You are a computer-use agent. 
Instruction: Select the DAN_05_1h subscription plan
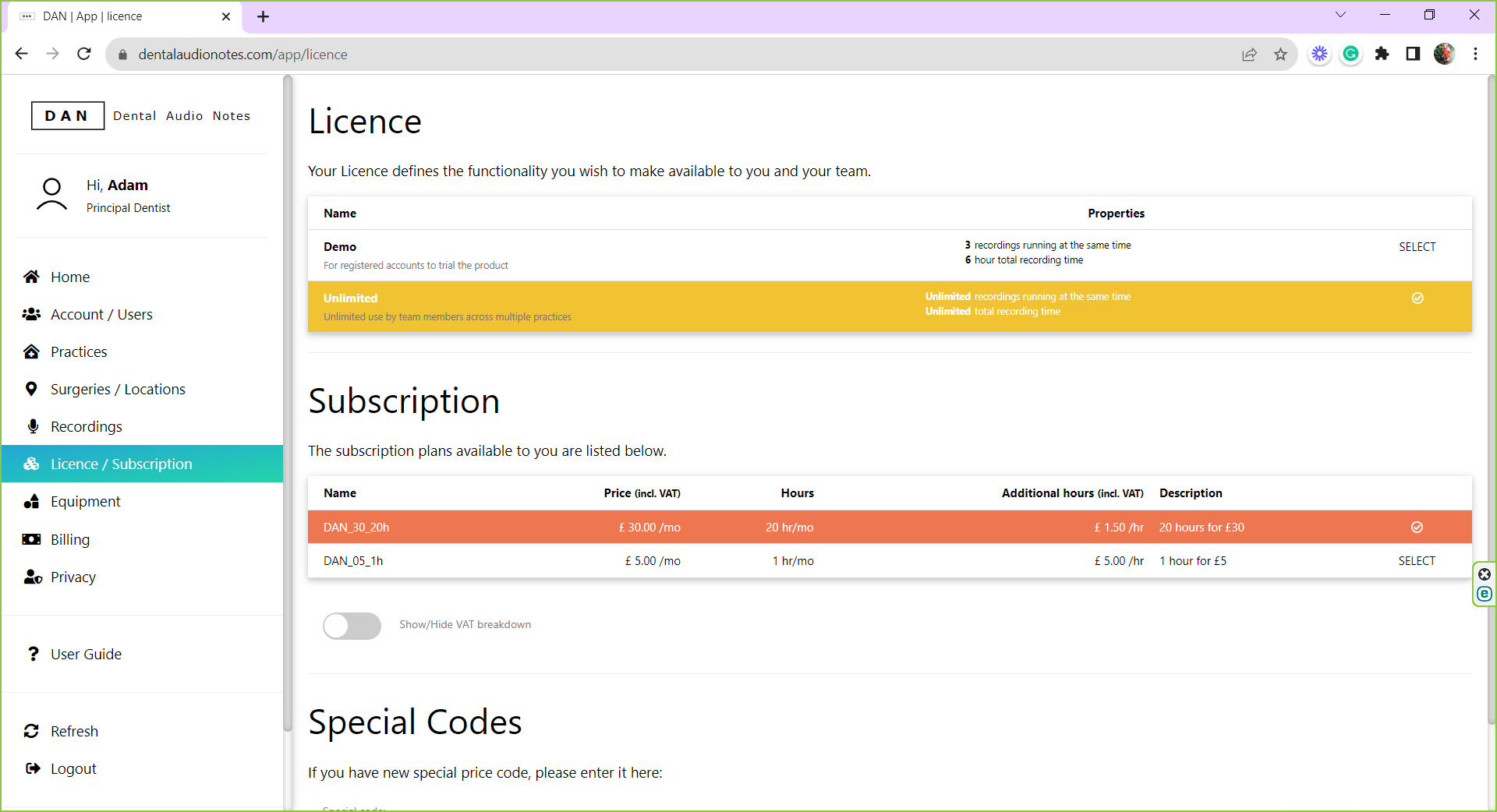point(1416,561)
